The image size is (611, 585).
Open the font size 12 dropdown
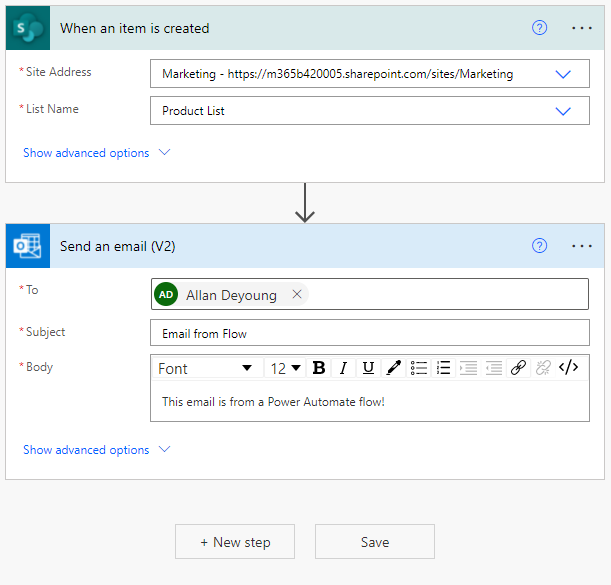point(285,368)
